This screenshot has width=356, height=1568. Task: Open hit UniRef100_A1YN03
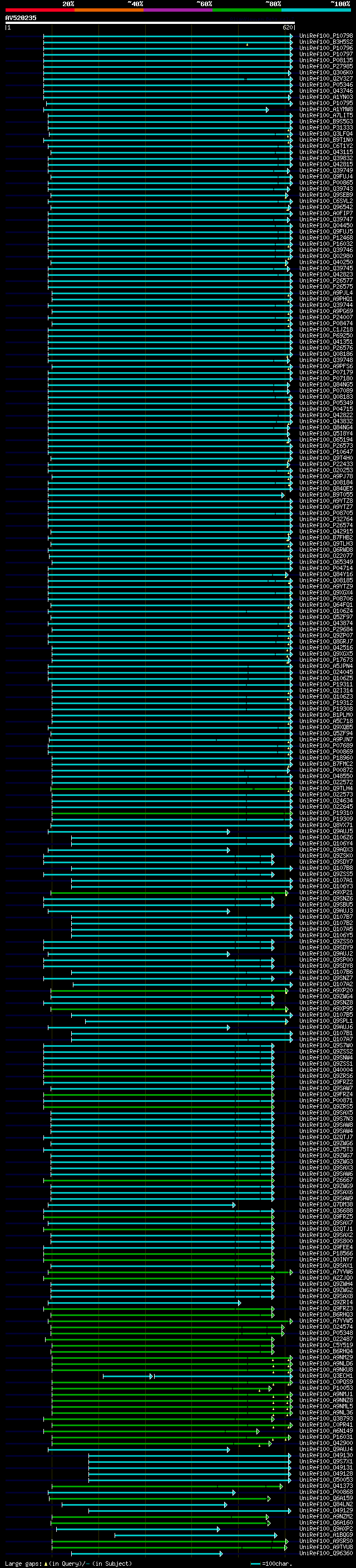(326, 97)
